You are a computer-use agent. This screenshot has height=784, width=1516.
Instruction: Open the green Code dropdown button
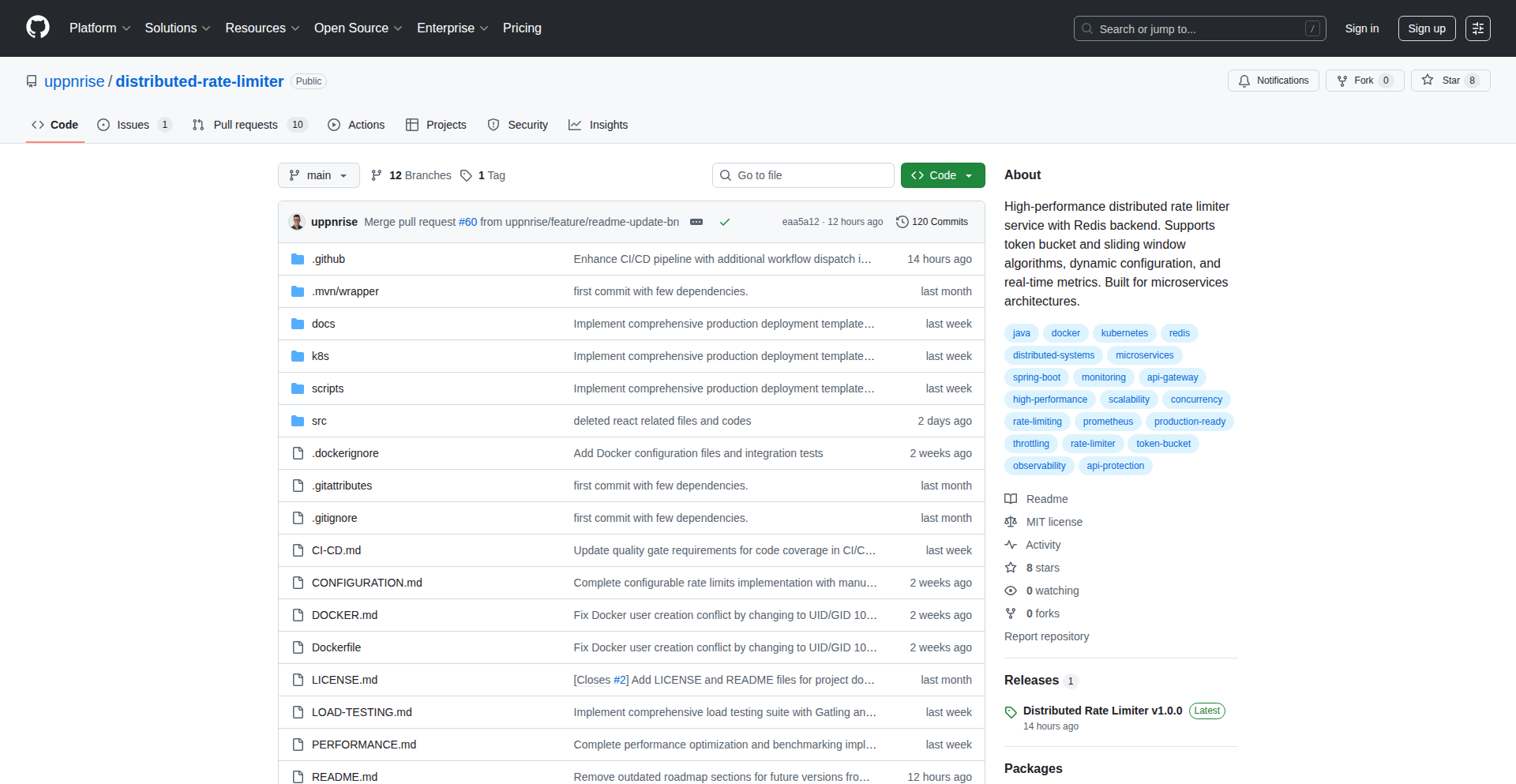coord(943,175)
